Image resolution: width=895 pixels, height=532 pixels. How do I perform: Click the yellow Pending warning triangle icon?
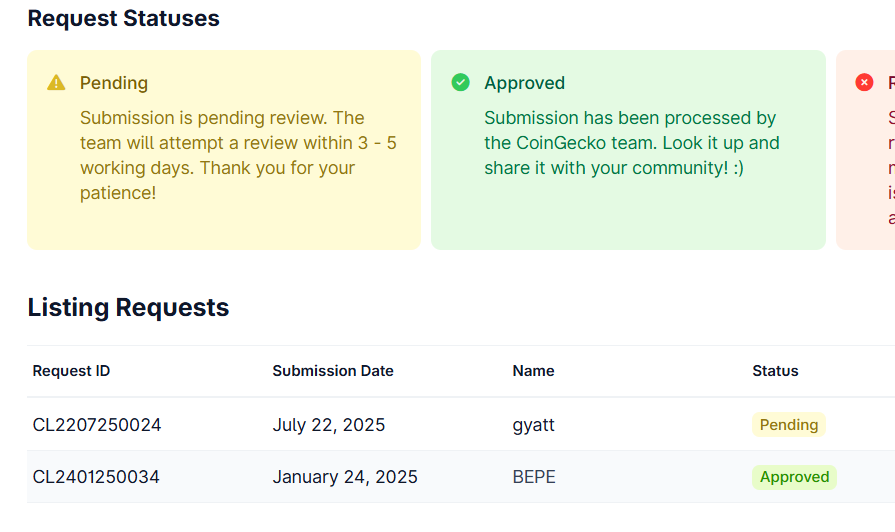56,83
